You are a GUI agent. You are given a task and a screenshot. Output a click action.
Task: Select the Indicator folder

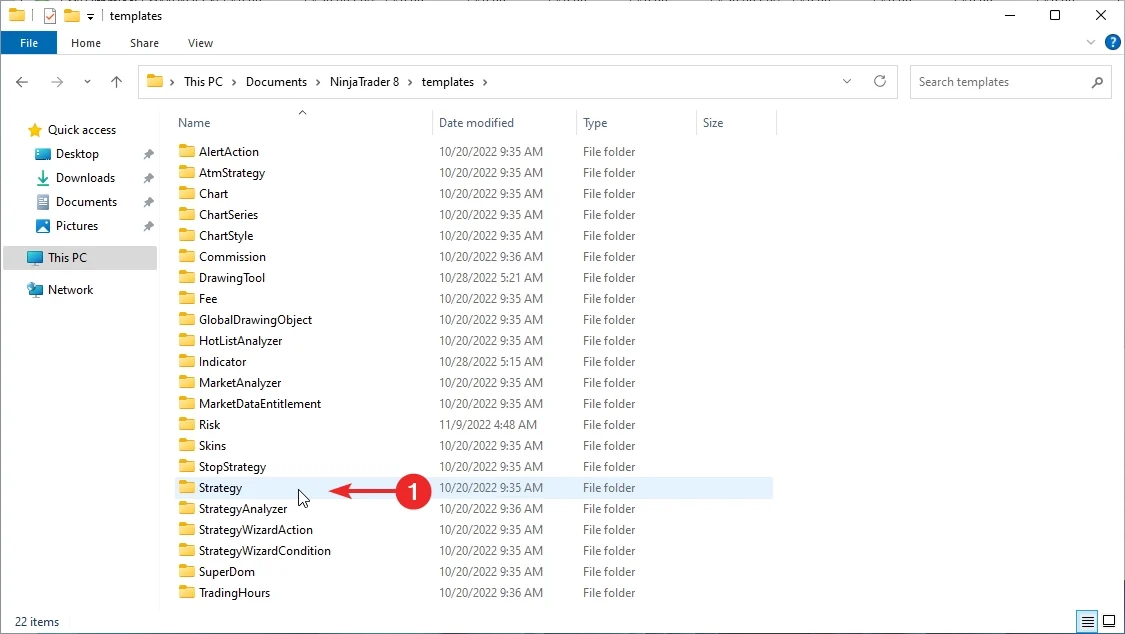click(x=222, y=362)
